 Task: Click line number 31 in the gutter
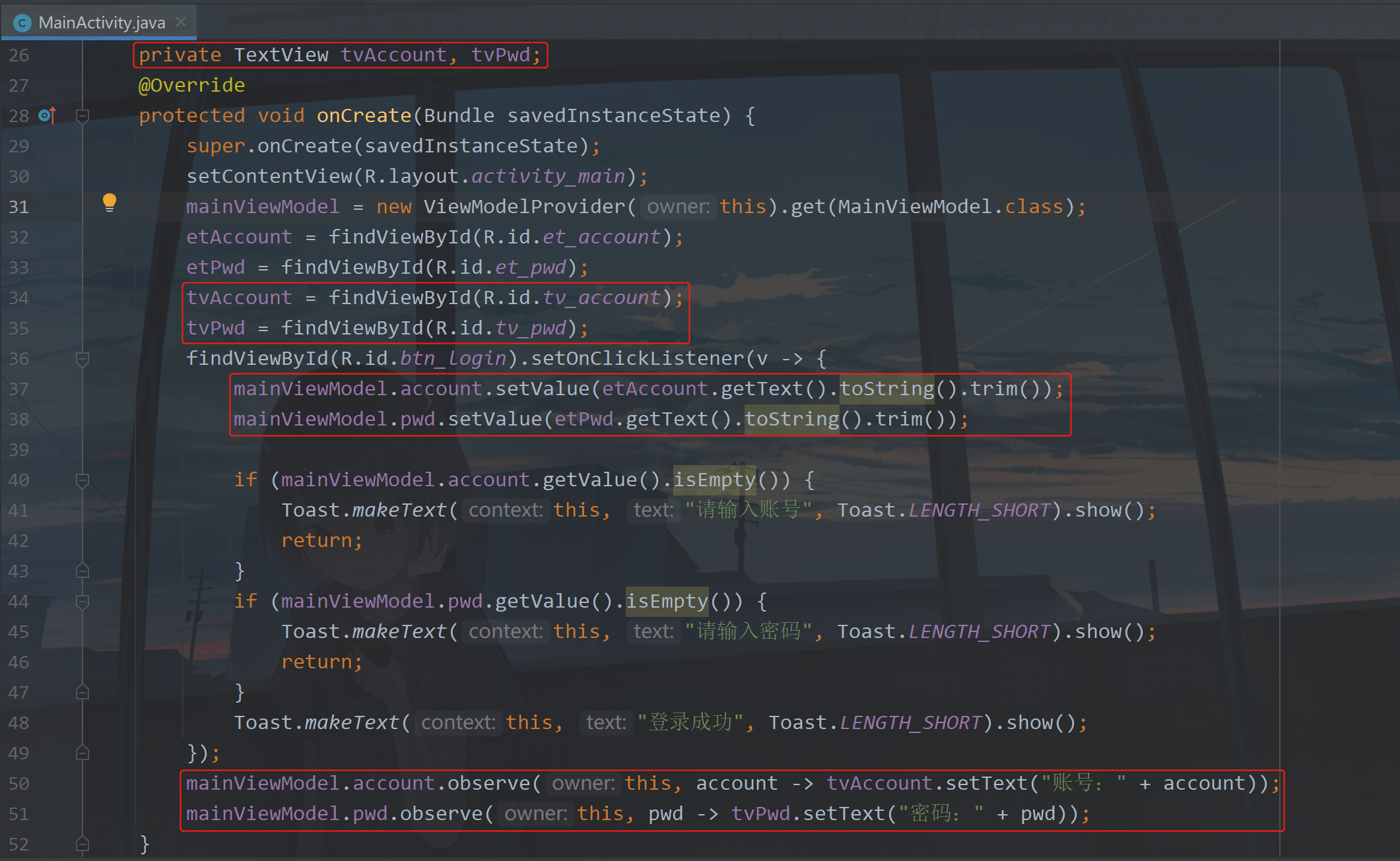coord(19,207)
